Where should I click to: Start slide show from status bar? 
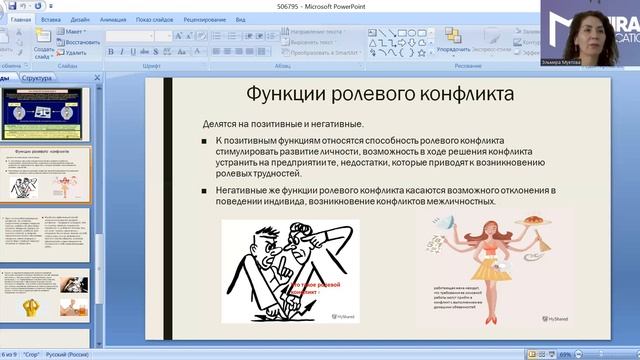pos(552,354)
